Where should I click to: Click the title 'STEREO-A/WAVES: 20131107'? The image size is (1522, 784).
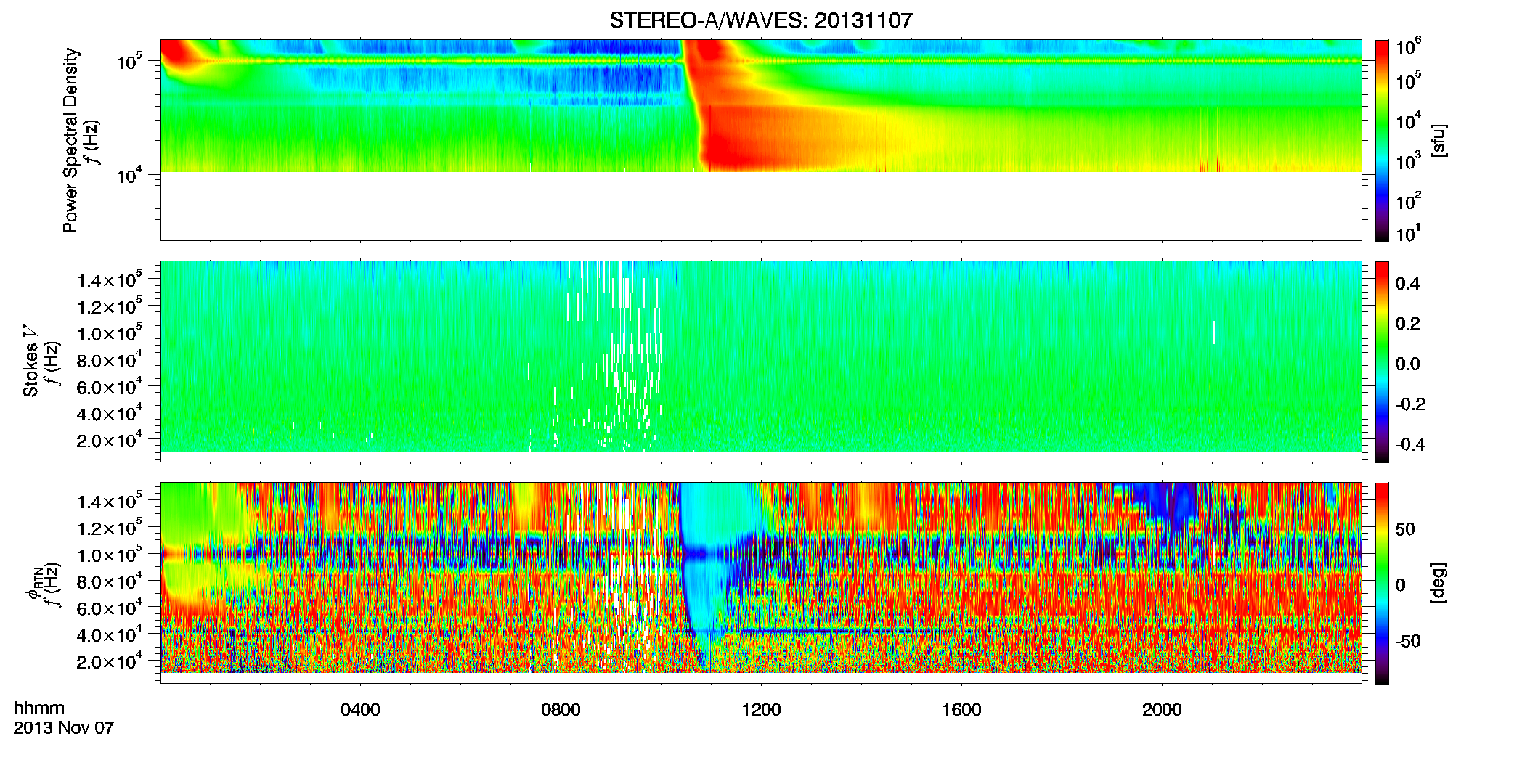pos(760,21)
